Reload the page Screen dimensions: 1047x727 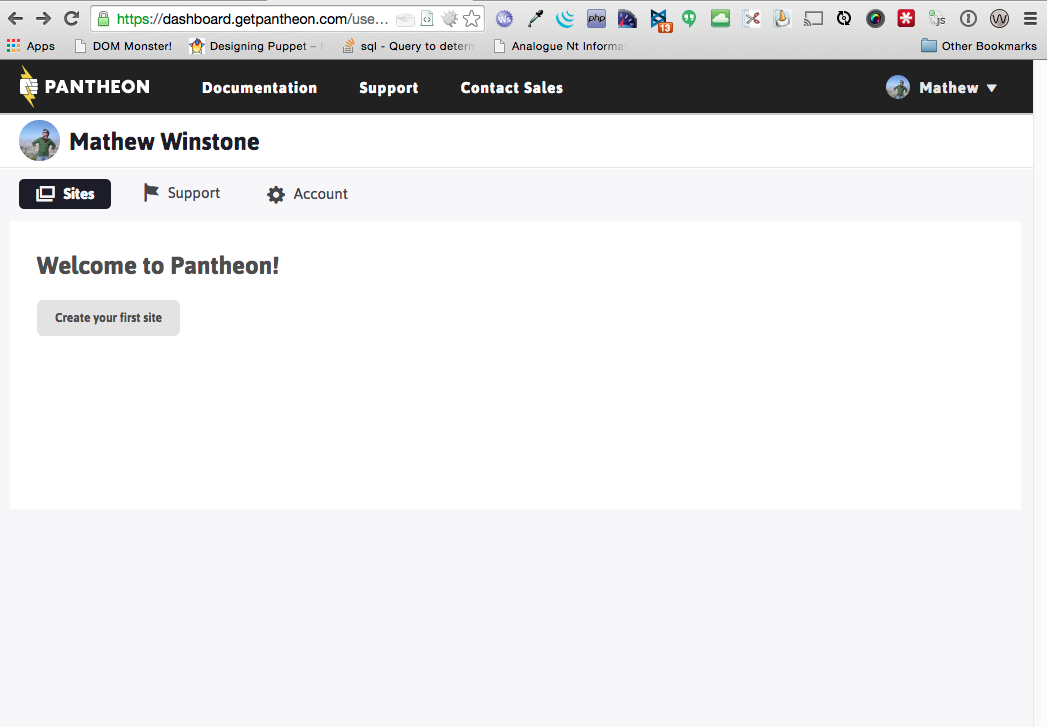pyautogui.click(x=71, y=19)
